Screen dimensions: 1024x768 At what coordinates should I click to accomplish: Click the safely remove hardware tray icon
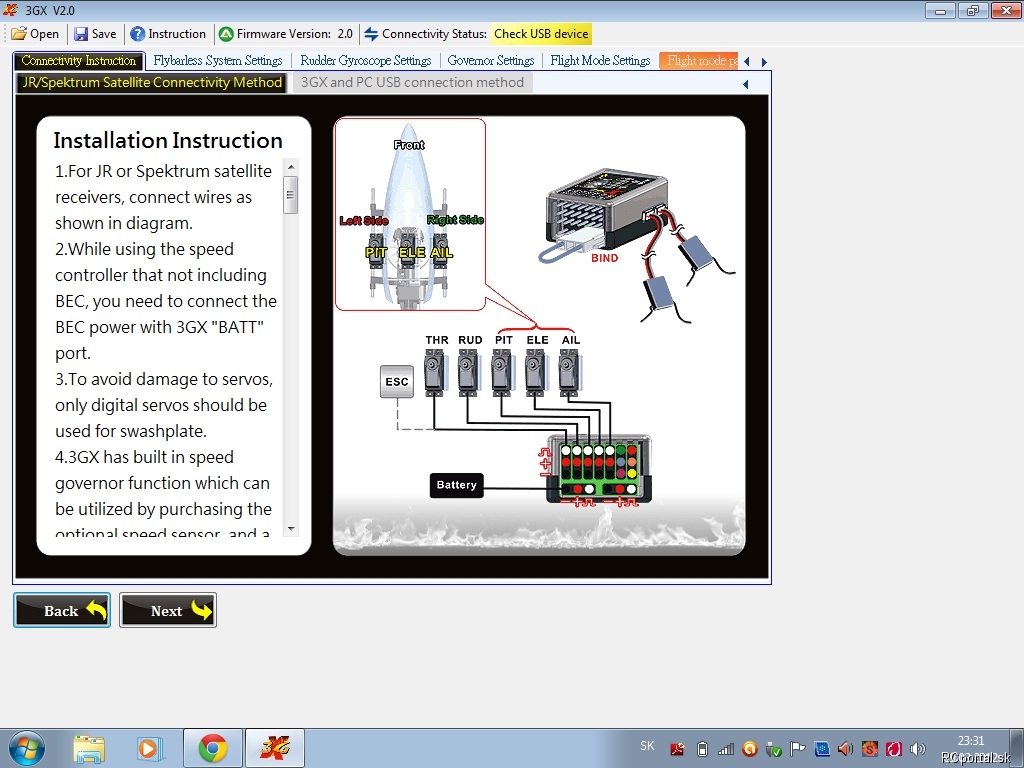774,749
